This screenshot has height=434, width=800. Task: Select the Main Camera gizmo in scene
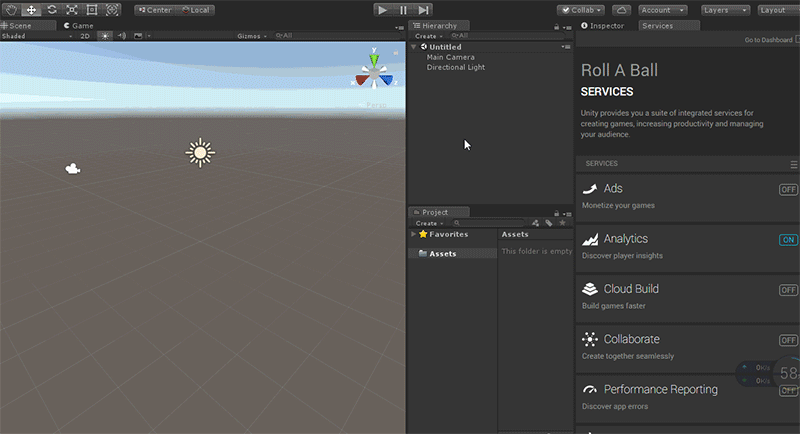coord(72,168)
